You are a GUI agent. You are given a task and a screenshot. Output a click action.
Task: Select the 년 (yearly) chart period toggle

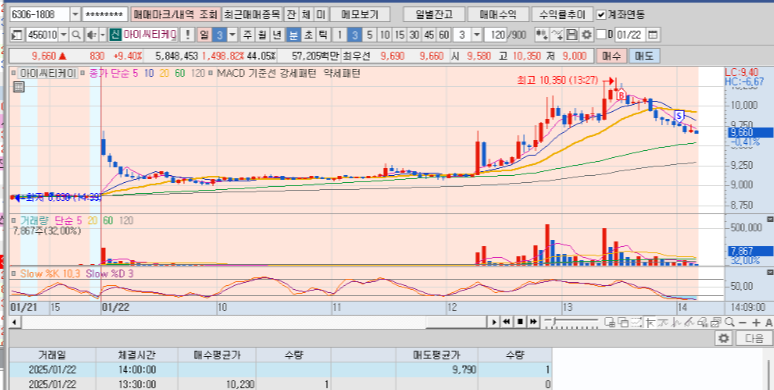277,35
